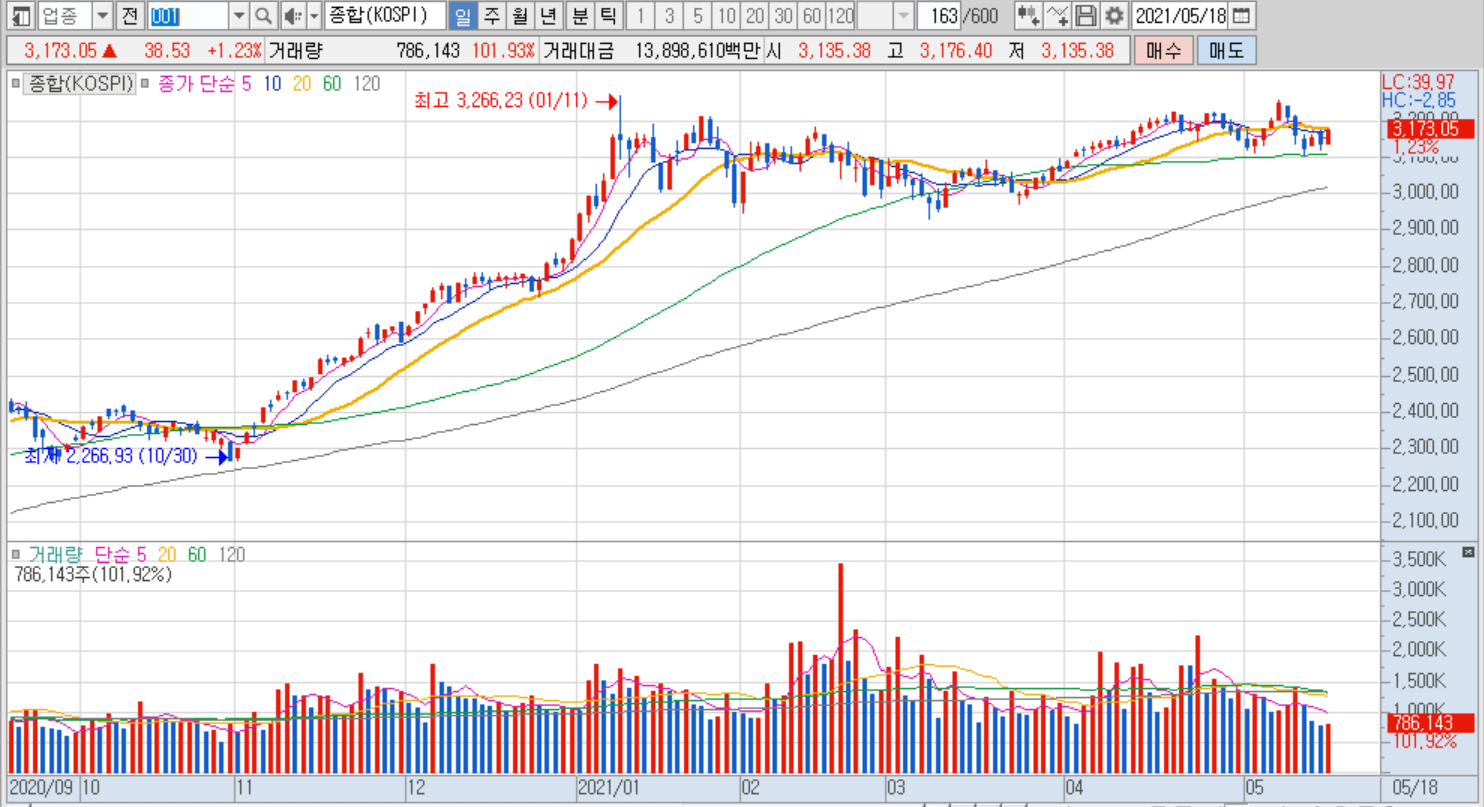Image resolution: width=1484 pixels, height=807 pixels.
Task: Click the add line indicator icon
Action: pyautogui.click(x=1058, y=15)
